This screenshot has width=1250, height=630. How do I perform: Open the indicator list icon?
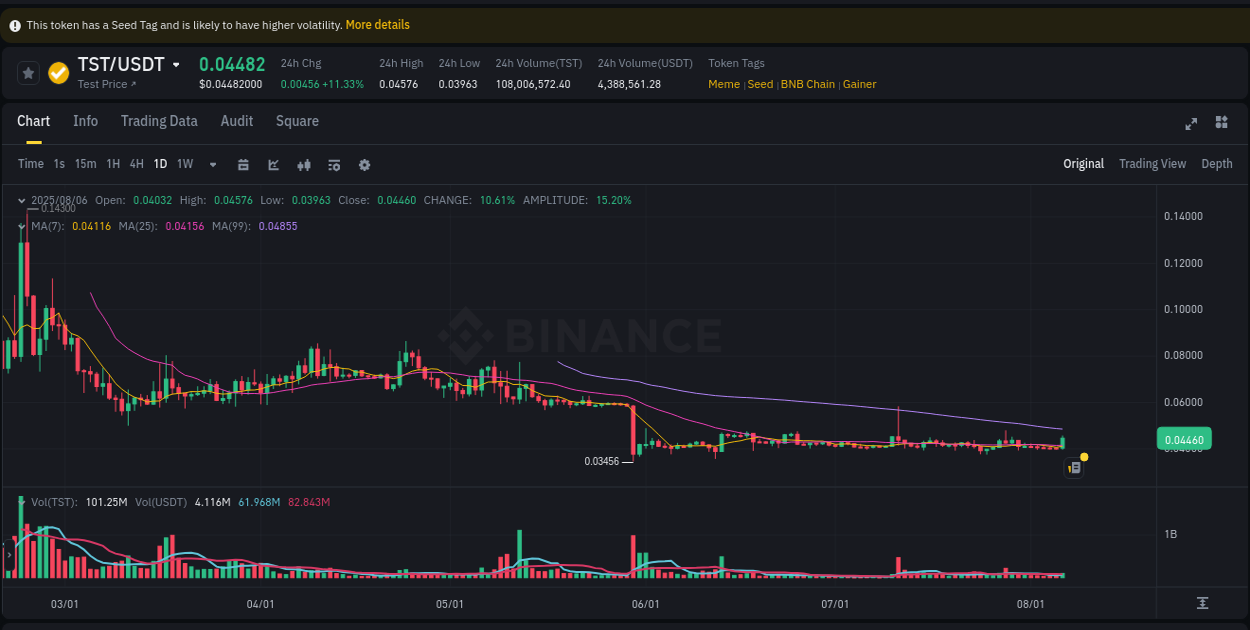(x=334, y=164)
